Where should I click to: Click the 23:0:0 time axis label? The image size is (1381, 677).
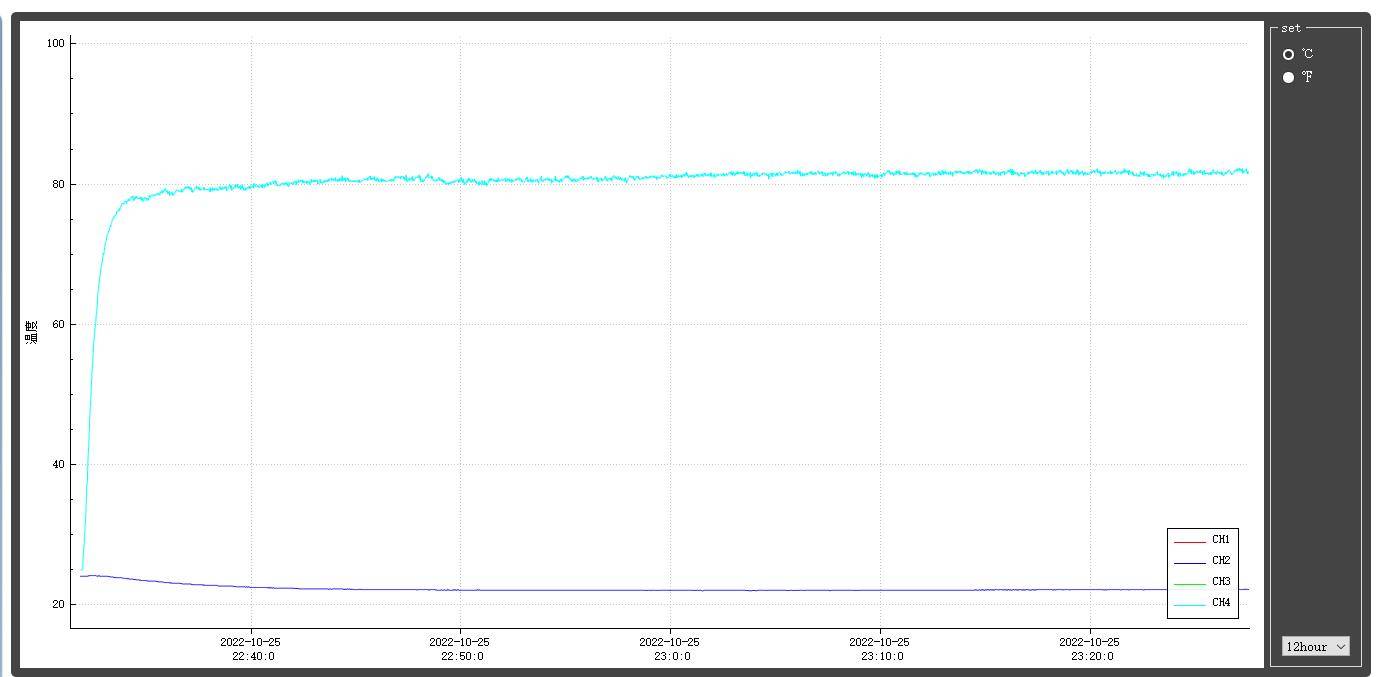(x=672, y=657)
